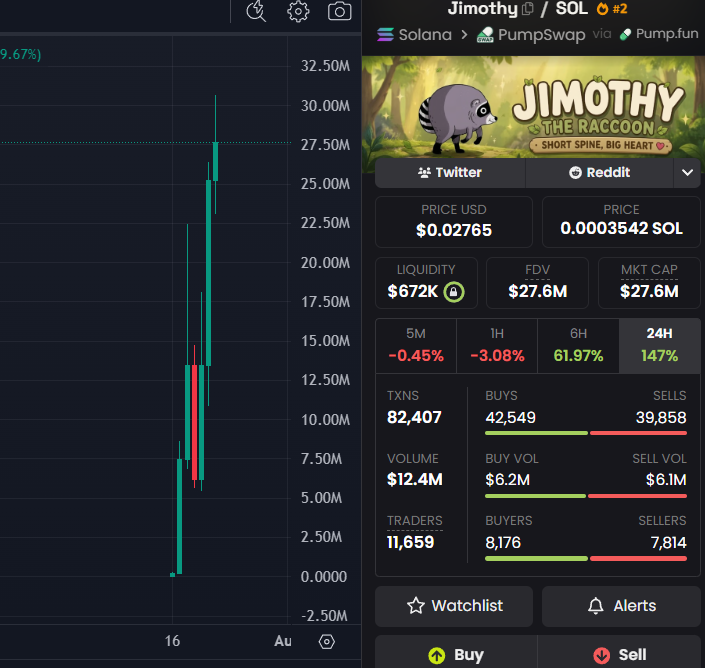Click the Pump.fun pill icon
Viewport: 705px width, 668px height.
625,35
